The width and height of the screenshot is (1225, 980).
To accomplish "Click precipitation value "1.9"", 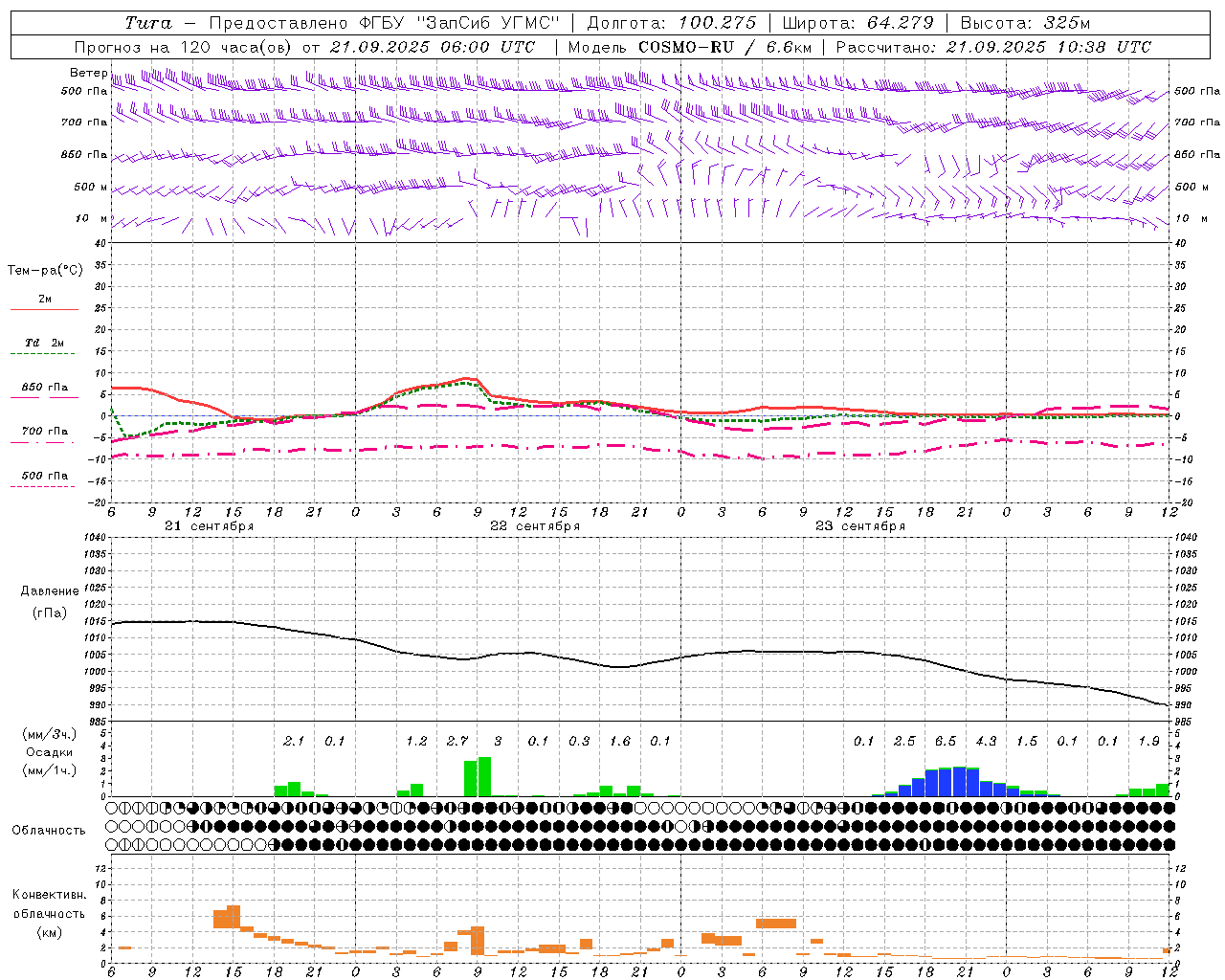I will pyautogui.click(x=1148, y=741).
